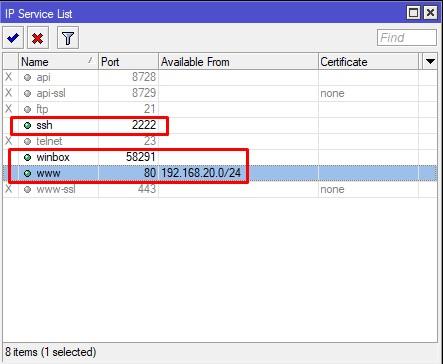443x364 pixels.
Task: Click port value 8729
Action: click(x=144, y=93)
